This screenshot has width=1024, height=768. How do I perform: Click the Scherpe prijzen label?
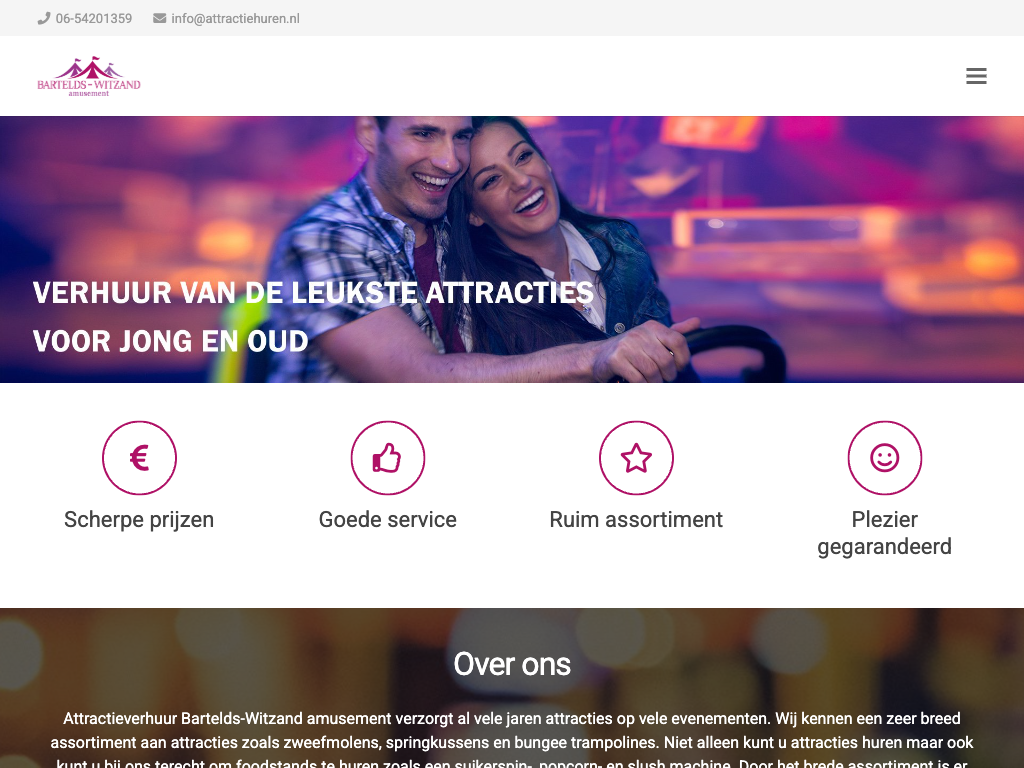point(139,520)
